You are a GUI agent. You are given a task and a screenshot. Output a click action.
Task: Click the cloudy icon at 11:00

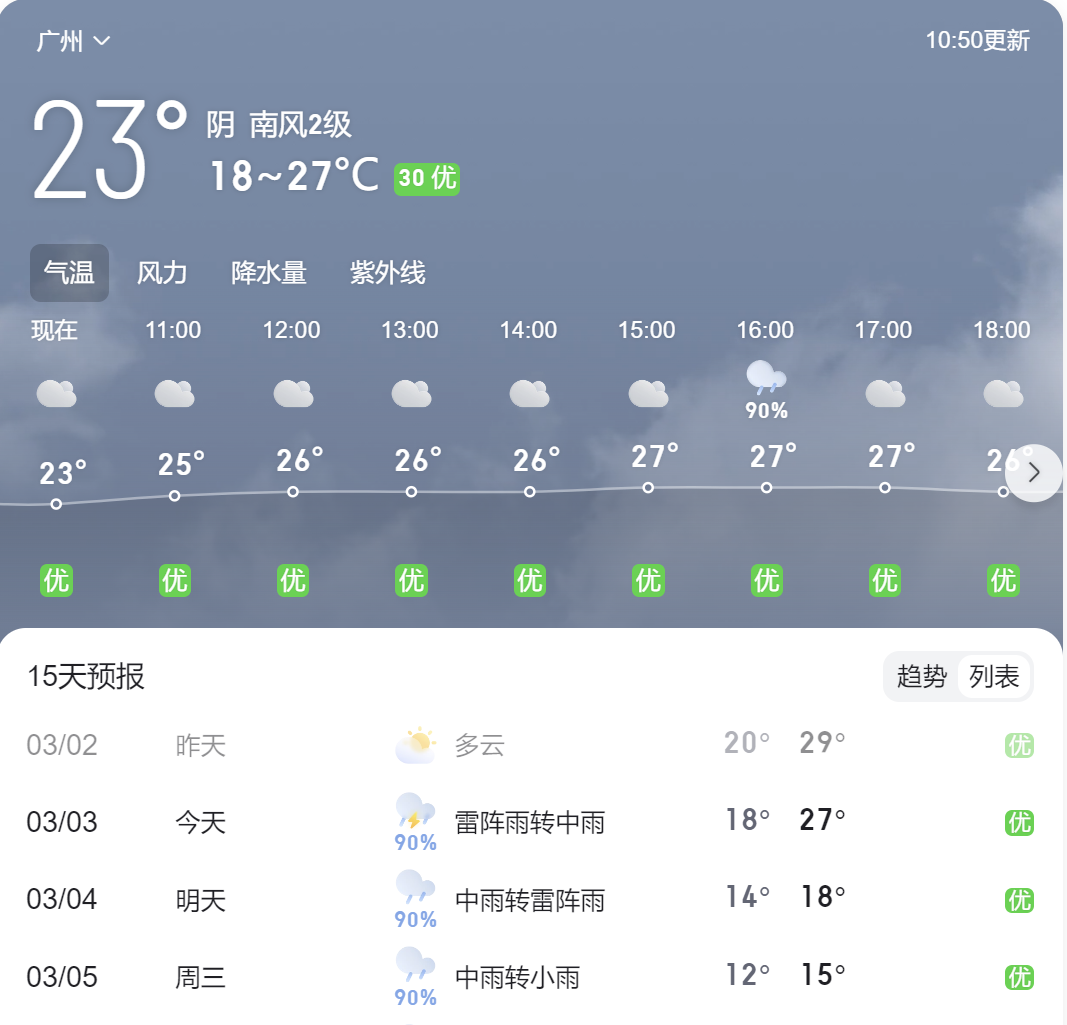click(174, 394)
